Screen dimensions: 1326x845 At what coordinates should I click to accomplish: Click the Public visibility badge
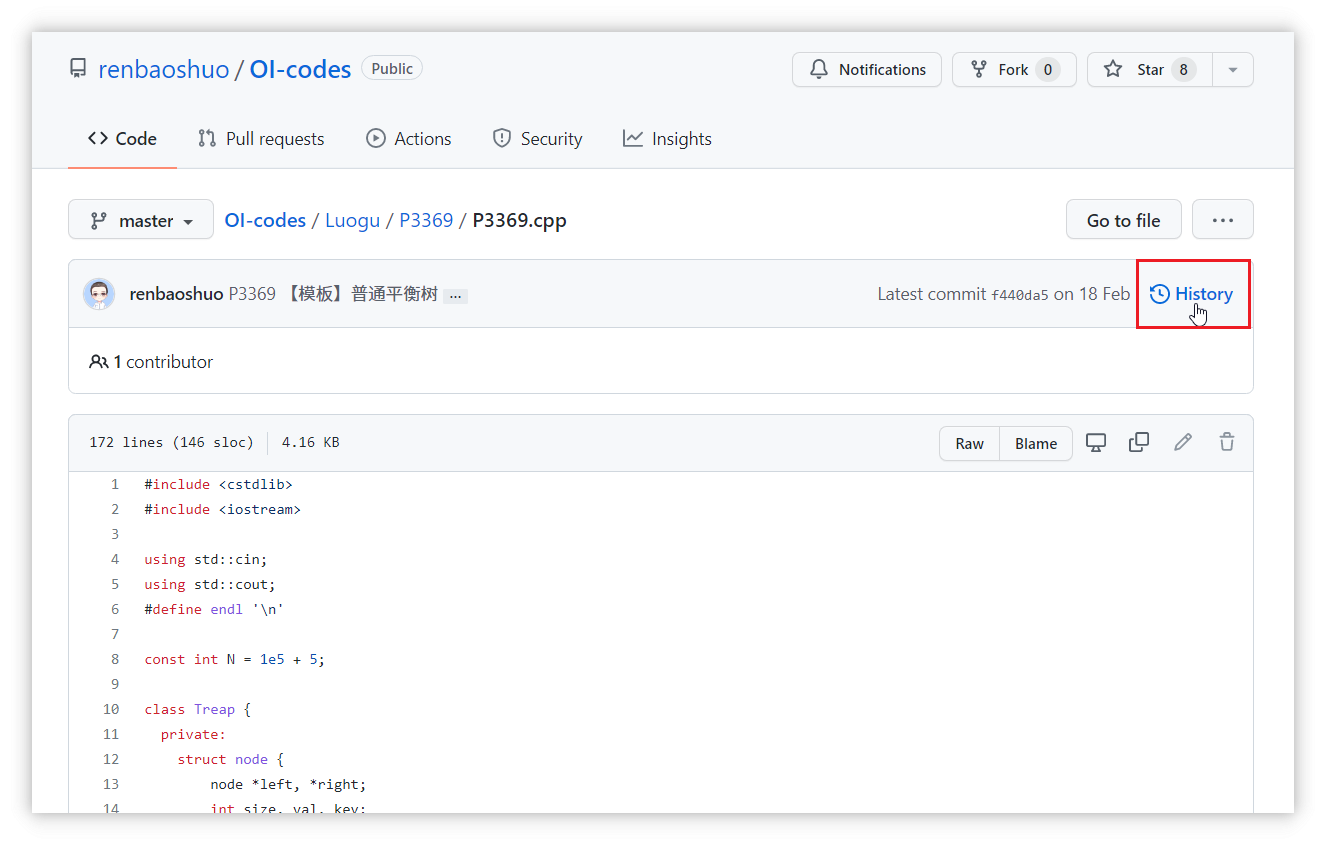[392, 69]
